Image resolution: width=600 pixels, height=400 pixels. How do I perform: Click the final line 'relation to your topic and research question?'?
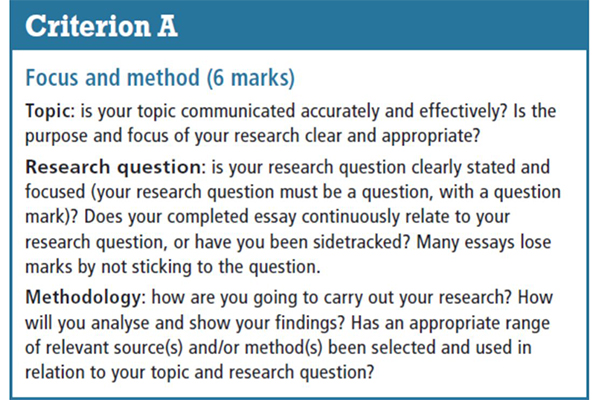pos(199,372)
